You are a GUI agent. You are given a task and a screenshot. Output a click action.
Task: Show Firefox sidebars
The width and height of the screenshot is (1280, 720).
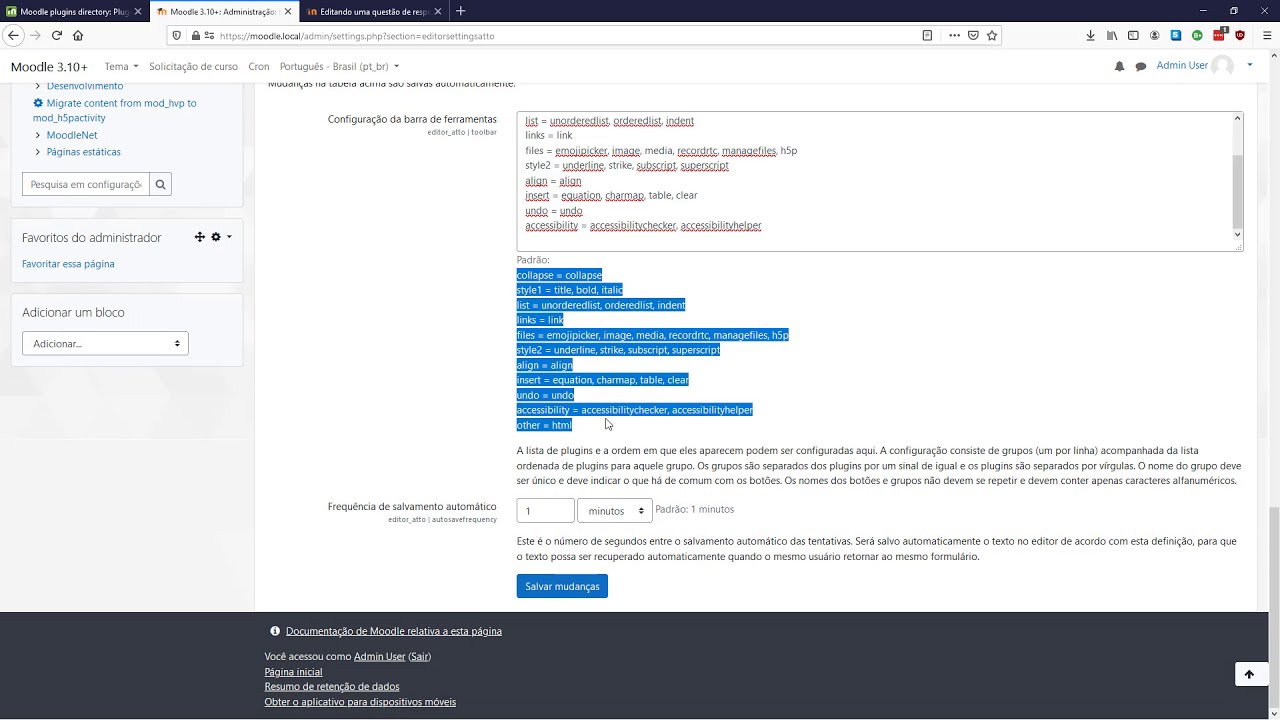click(1133, 35)
